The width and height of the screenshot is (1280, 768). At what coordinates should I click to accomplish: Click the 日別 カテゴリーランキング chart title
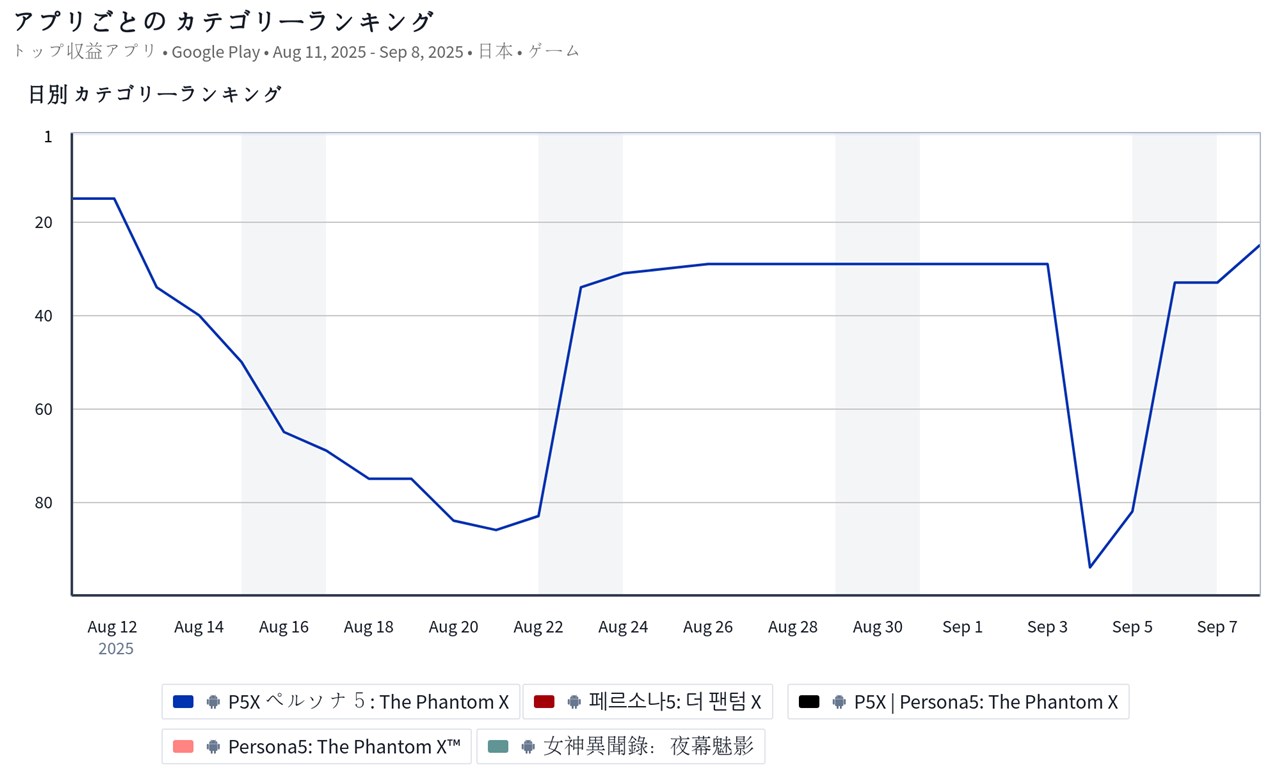click(x=155, y=95)
